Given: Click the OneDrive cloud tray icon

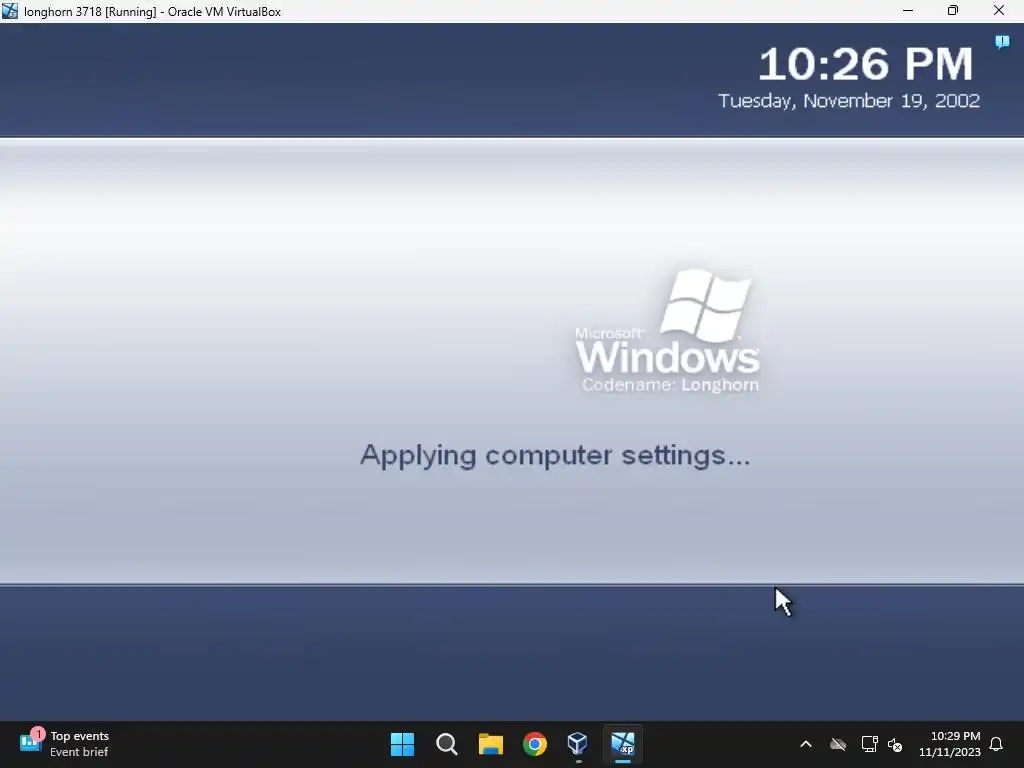Looking at the screenshot, I should (x=838, y=744).
